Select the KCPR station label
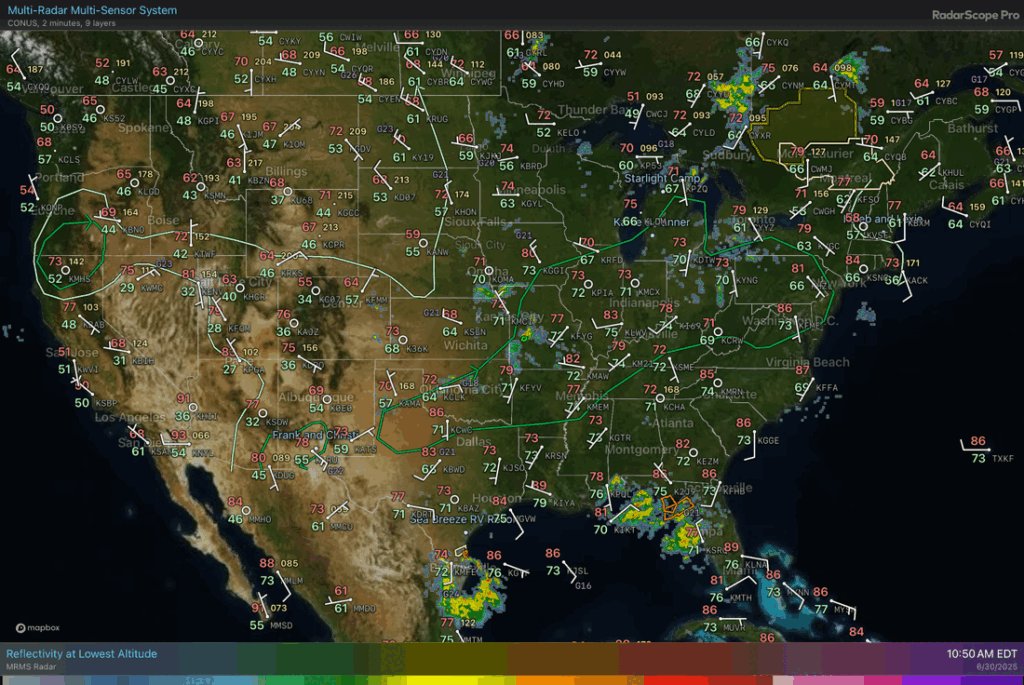Viewport: 1024px width, 685px height. [334, 245]
